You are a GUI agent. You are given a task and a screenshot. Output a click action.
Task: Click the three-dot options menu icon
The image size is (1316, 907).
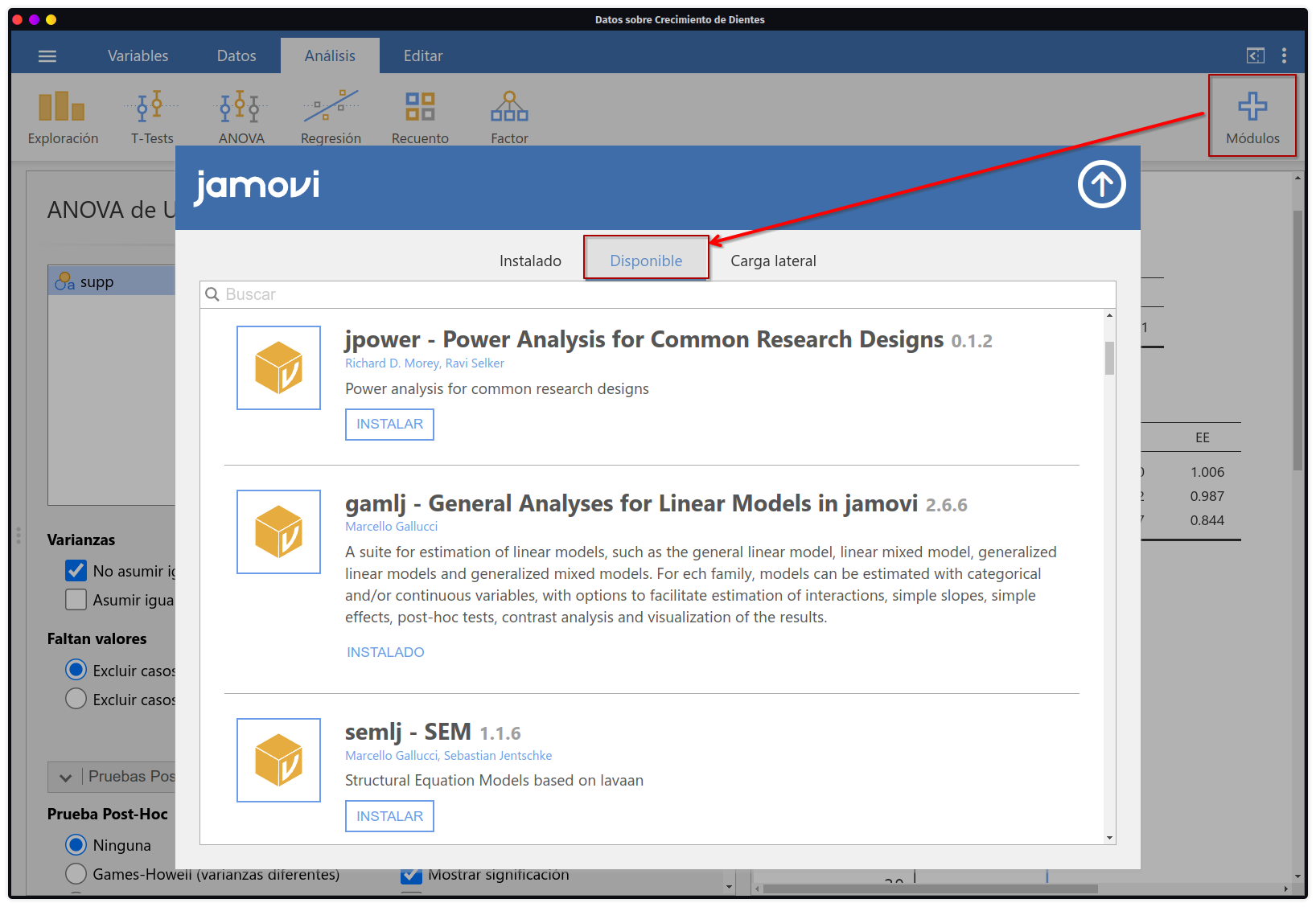tap(1284, 55)
